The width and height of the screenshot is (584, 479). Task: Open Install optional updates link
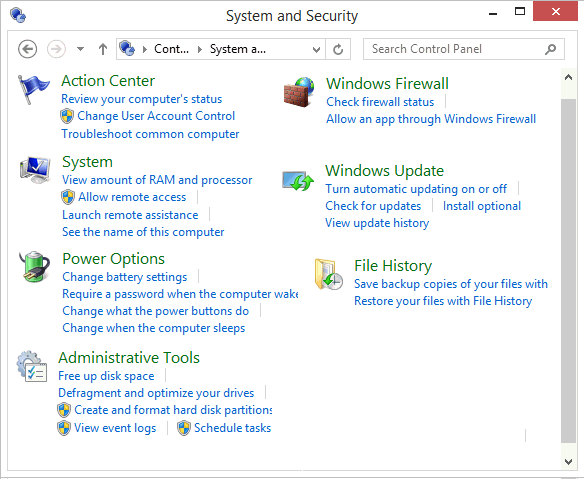pos(482,206)
